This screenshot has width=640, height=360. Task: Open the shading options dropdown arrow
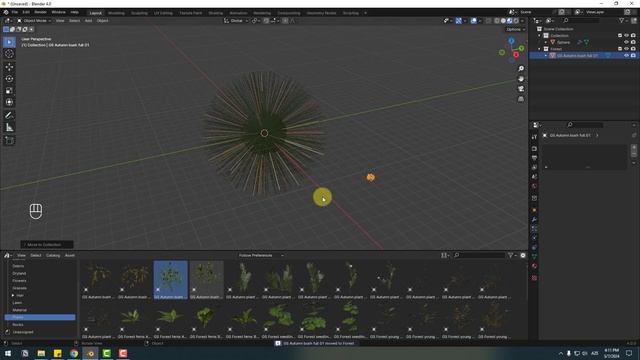522,20
